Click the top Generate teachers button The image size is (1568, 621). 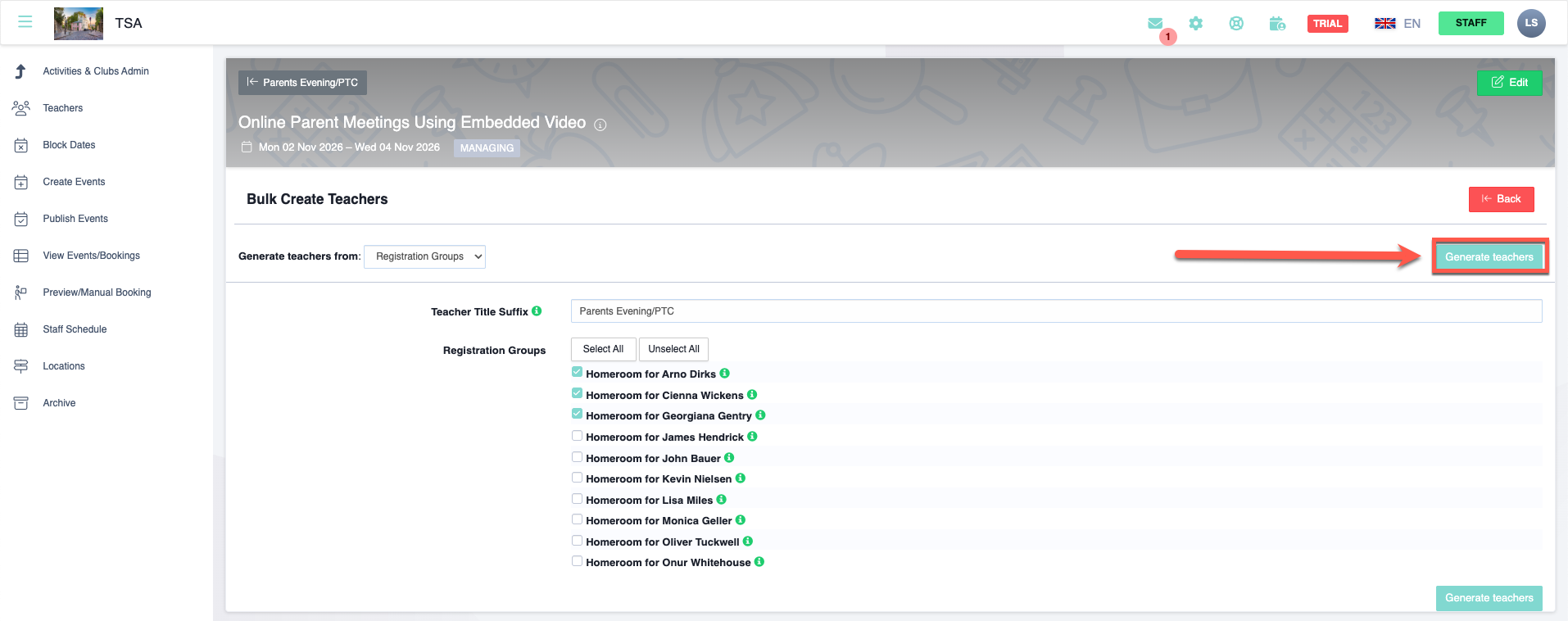click(1489, 257)
